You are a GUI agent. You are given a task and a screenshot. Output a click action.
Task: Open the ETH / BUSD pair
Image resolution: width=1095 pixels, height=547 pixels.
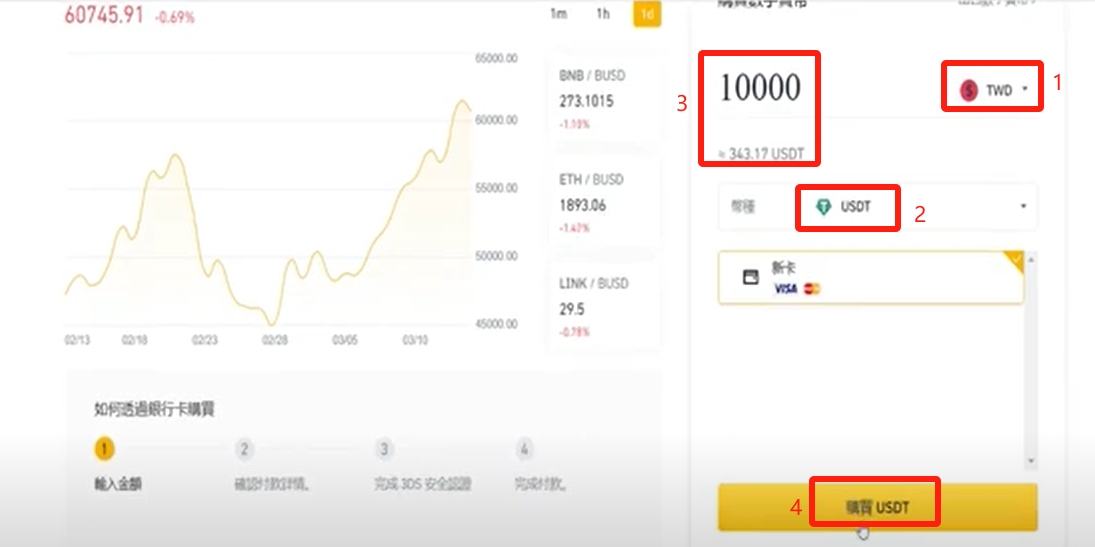click(602, 203)
